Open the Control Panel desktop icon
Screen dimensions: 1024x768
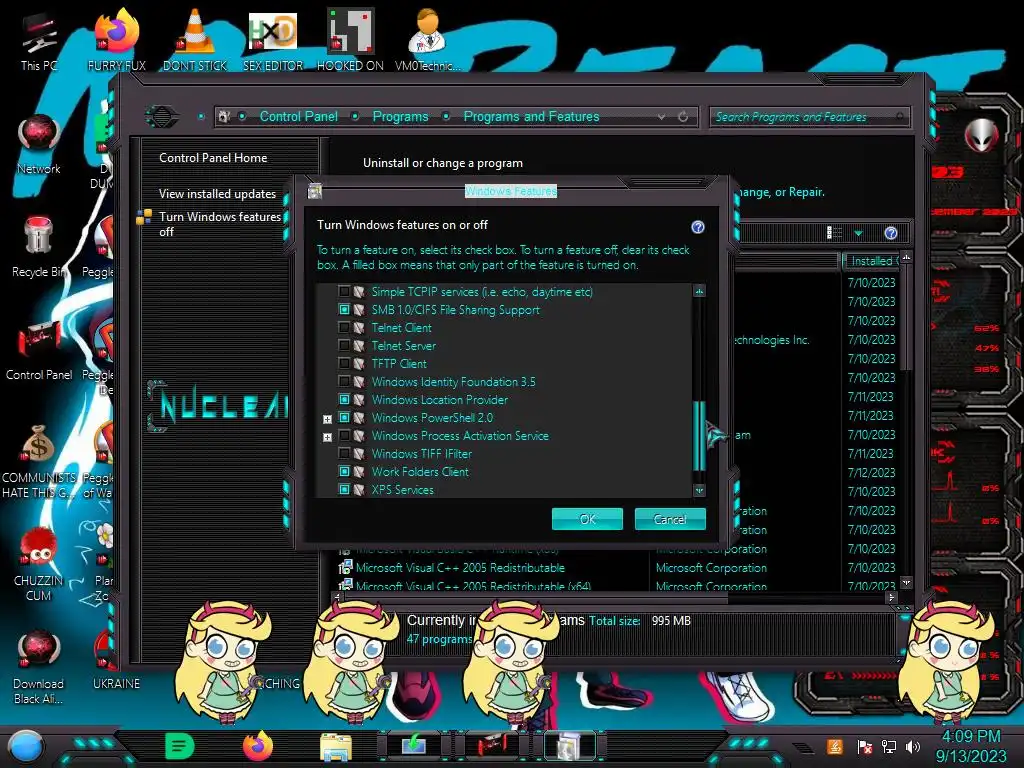[x=39, y=350]
